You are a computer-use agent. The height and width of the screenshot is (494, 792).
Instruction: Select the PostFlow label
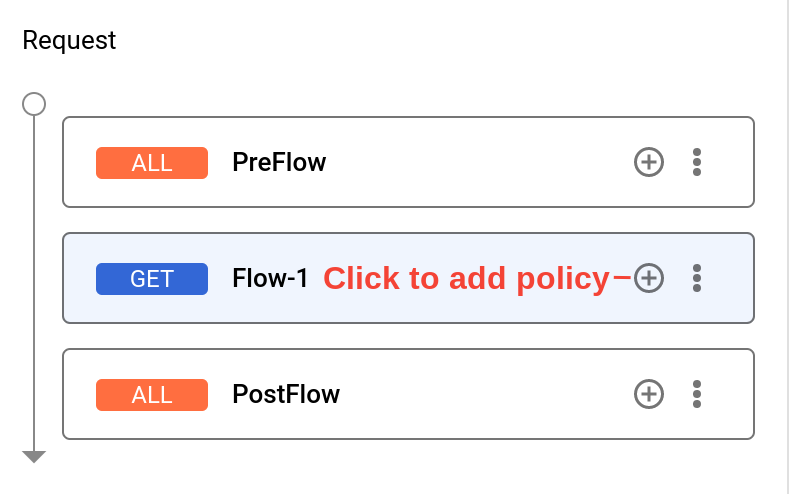(286, 394)
